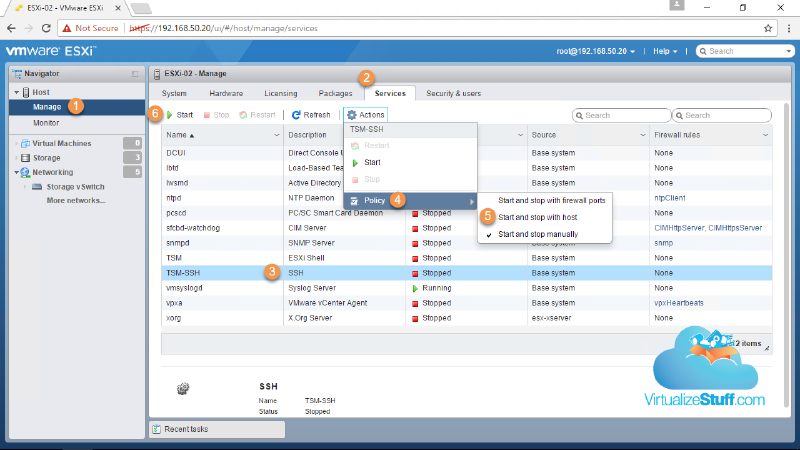800x450 pixels.
Task: Open the Policy submenu item
Action: tap(411, 201)
